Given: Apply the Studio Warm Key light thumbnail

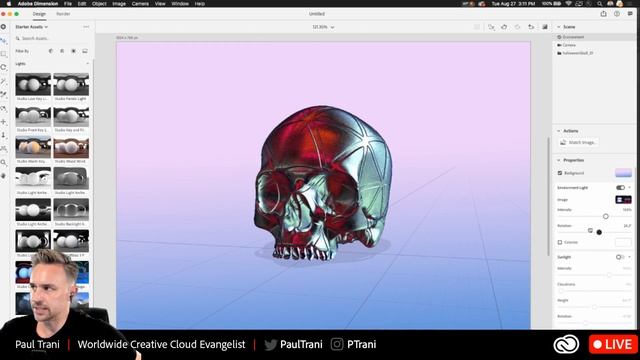Looking at the screenshot, I should 33,147.
